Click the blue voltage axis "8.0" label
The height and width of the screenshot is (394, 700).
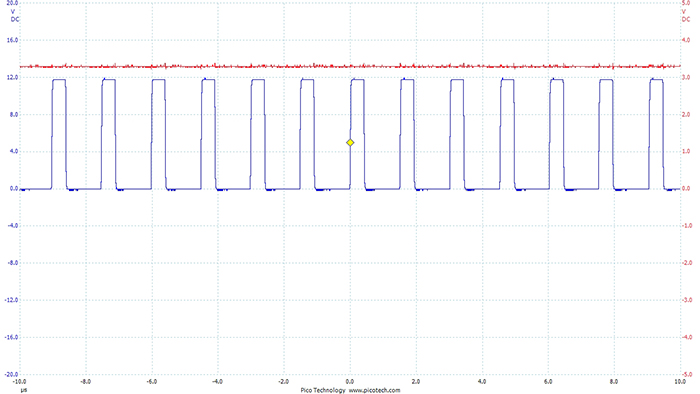click(x=14, y=115)
